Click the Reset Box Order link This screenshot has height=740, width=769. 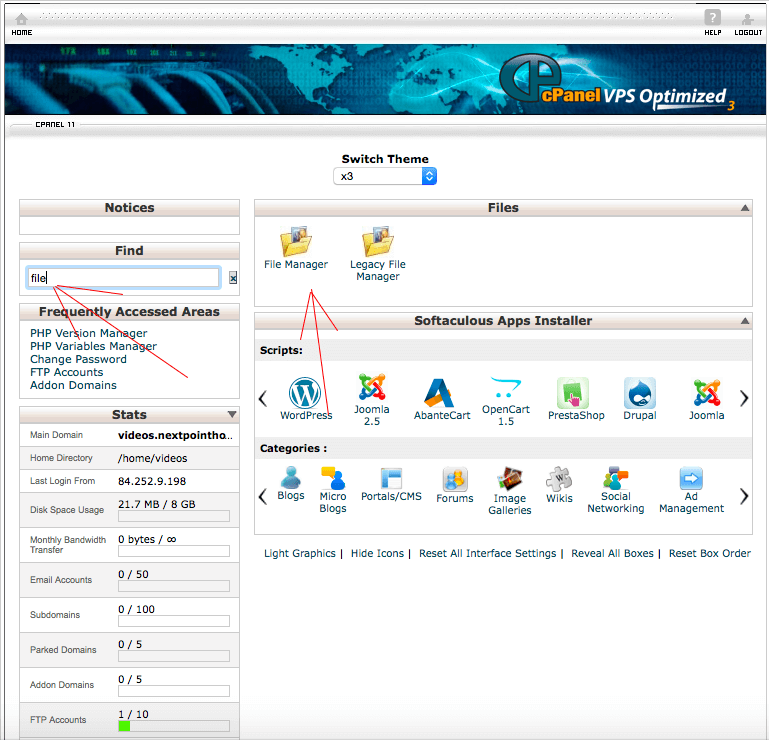tap(710, 553)
